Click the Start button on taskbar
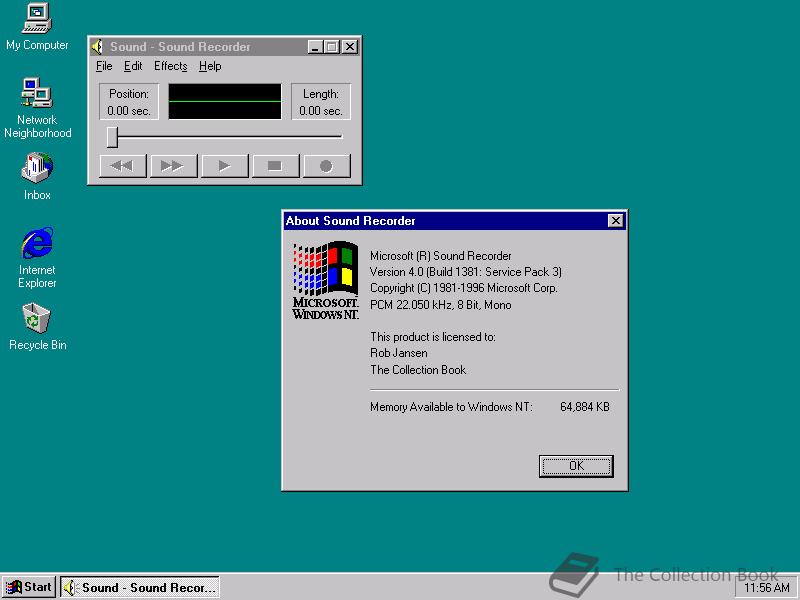Viewport: 800px width, 600px height. pos(29,587)
